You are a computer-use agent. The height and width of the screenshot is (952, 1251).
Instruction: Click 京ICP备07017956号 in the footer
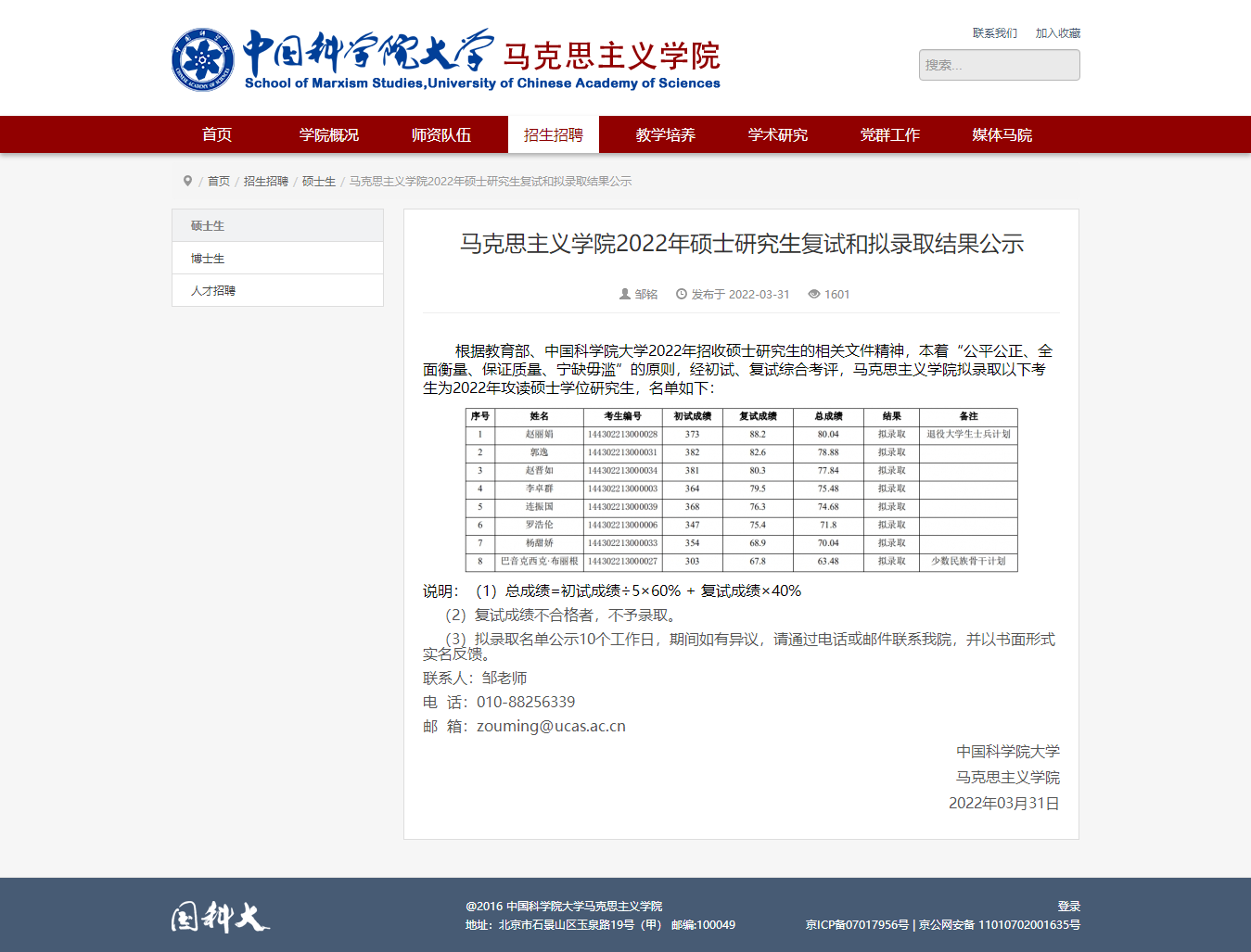[857, 924]
